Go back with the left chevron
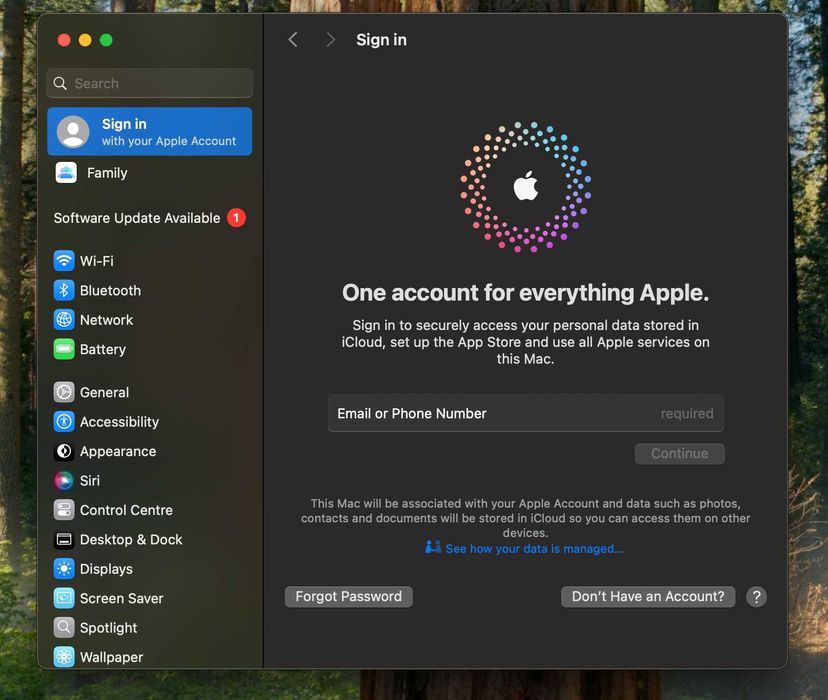Viewport: 828px width, 700px height. (293, 40)
